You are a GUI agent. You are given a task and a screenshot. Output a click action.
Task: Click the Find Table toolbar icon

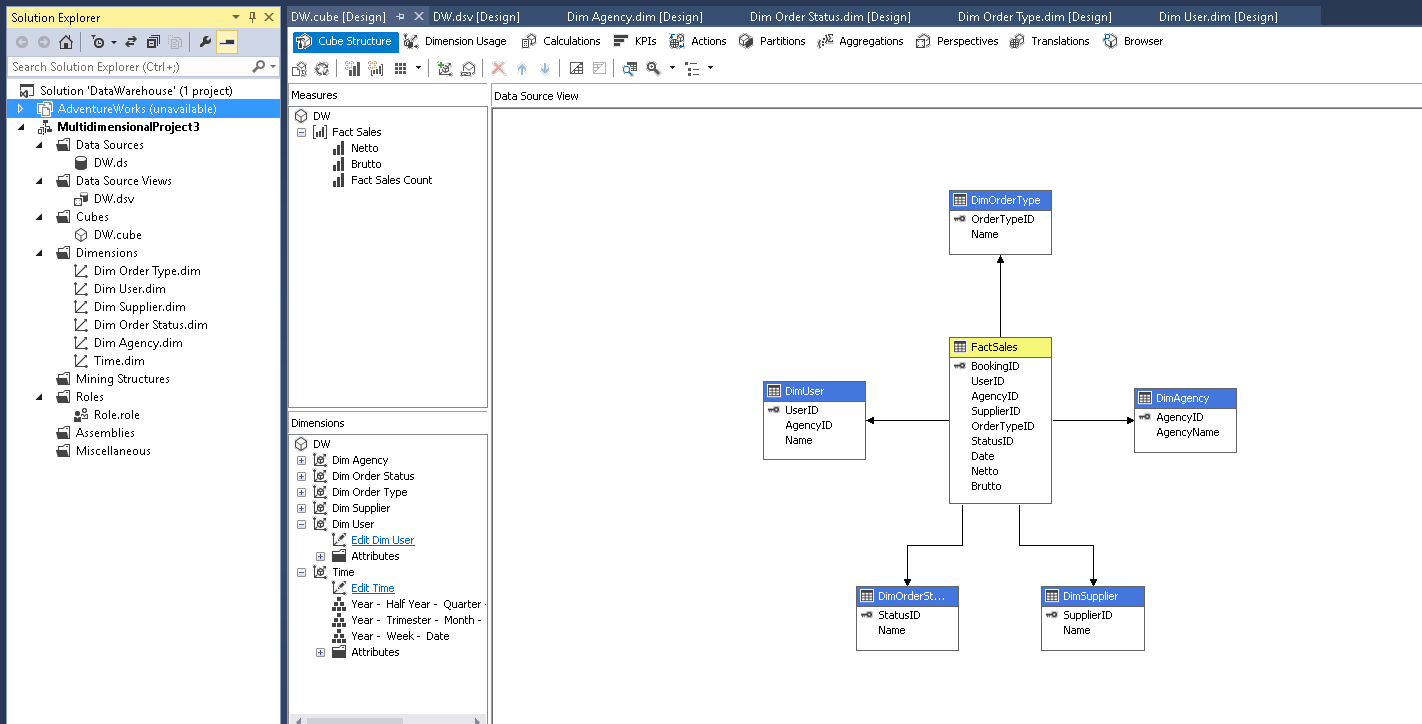[629, 68]
